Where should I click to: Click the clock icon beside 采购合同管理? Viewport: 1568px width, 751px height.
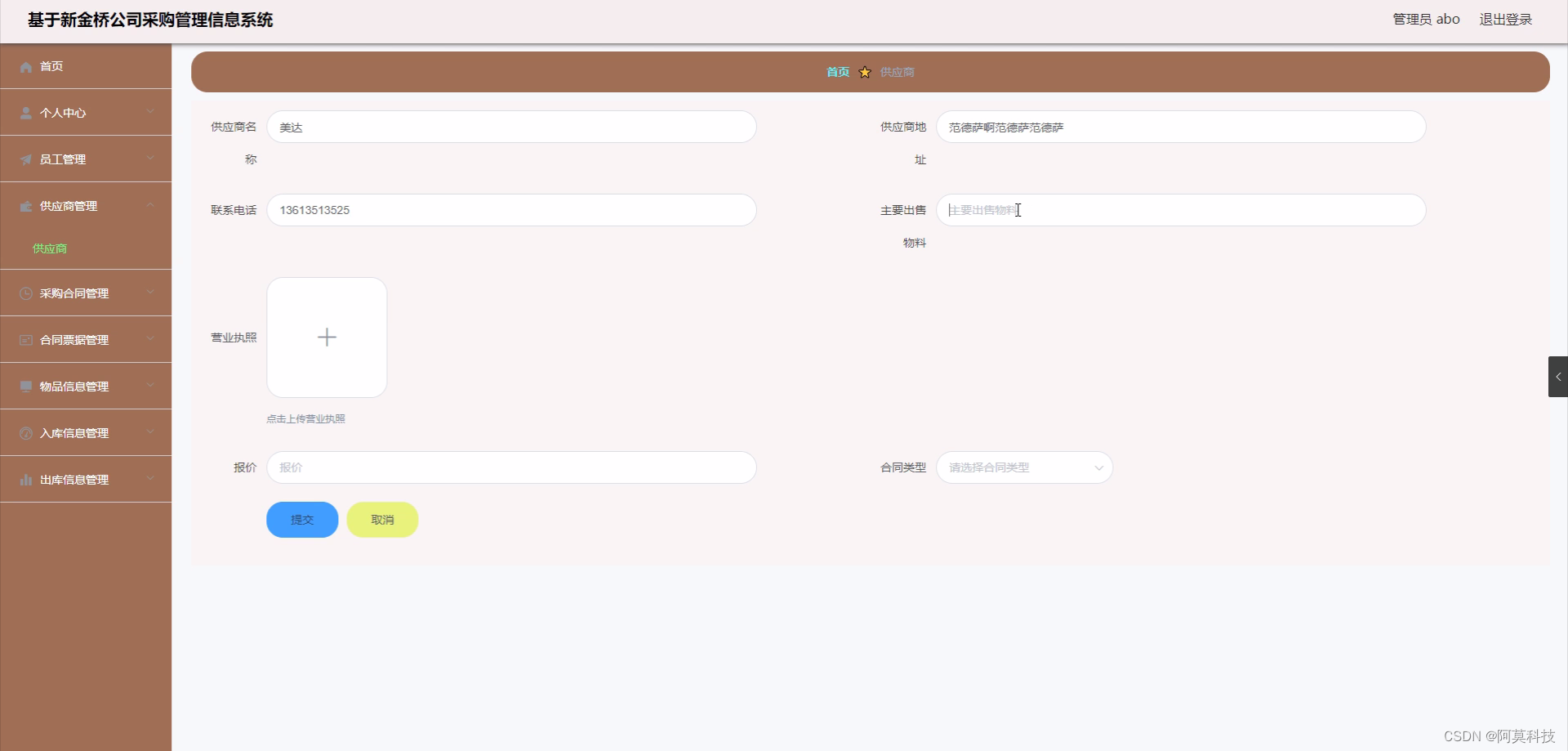26,293
